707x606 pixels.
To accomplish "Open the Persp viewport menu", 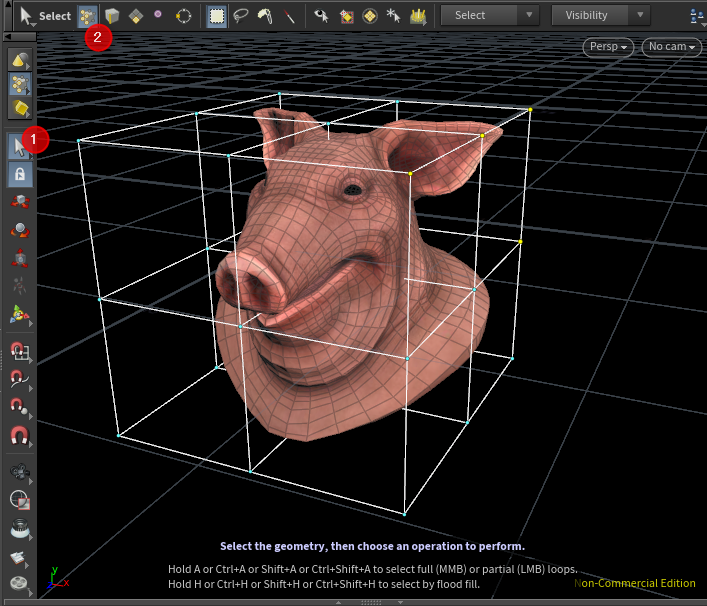I will pos(608,46).
